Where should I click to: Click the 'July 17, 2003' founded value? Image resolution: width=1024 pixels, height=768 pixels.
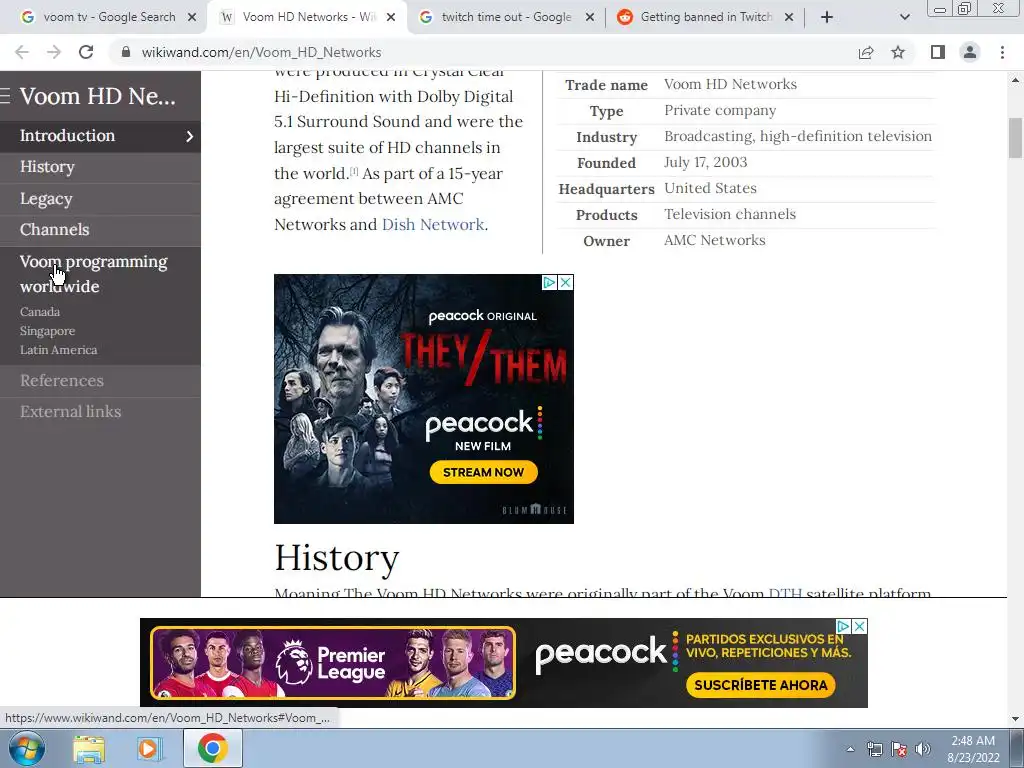(x=705, y=162)
